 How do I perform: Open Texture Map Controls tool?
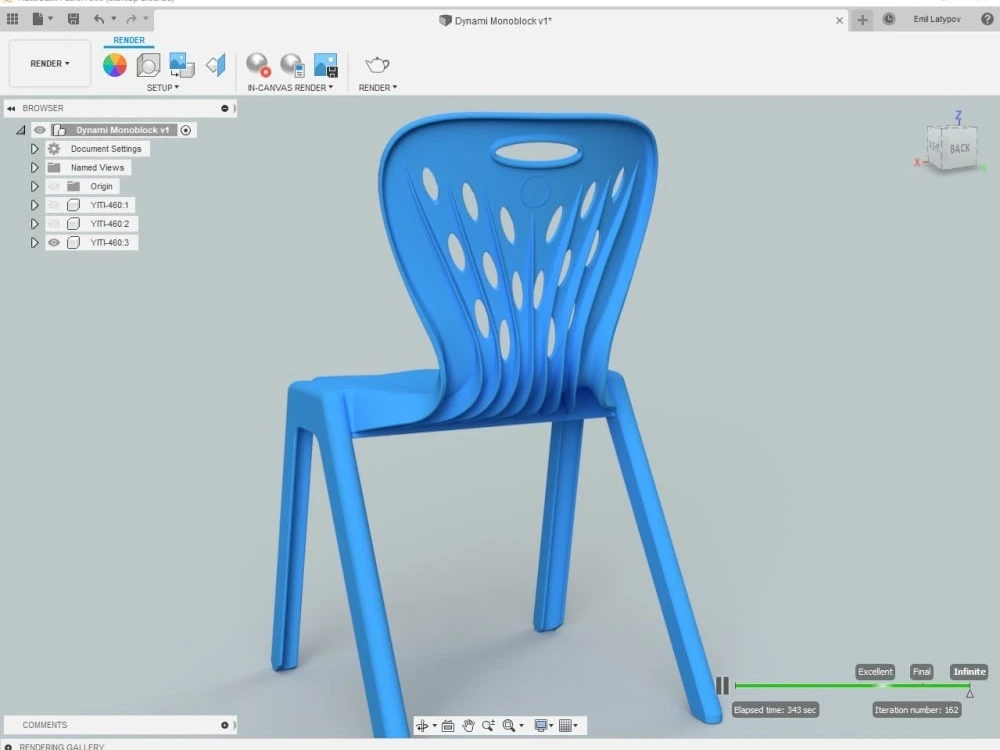[x=216, y=65]
